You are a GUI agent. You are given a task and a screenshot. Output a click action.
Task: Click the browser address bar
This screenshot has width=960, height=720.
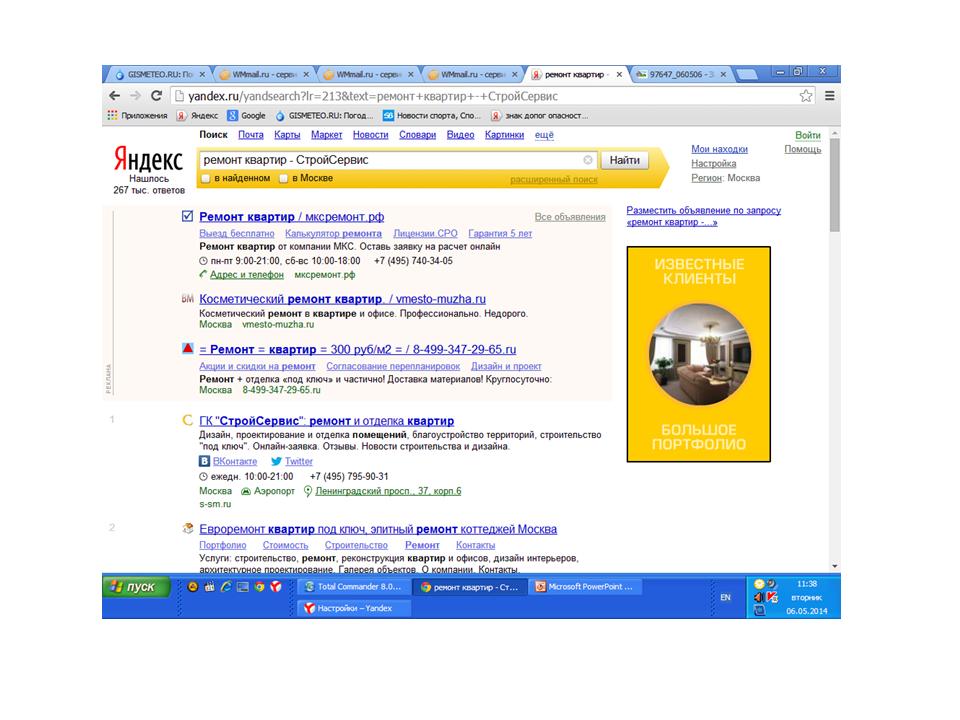click(x=484, y=96)
